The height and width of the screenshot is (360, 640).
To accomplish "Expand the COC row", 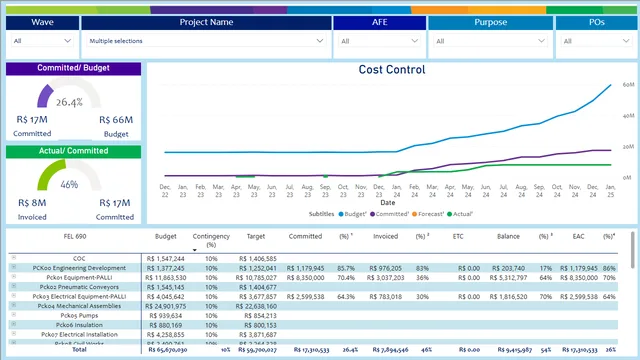I will [x=13, y=258].
